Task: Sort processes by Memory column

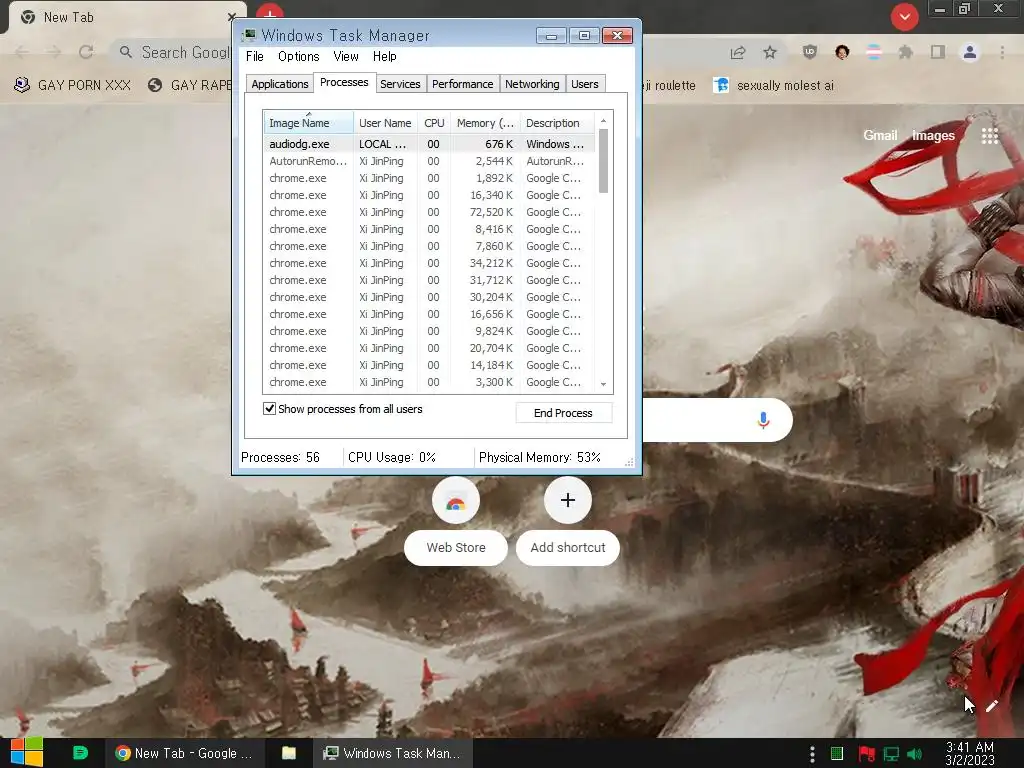Action: click(x=485, y=123)
